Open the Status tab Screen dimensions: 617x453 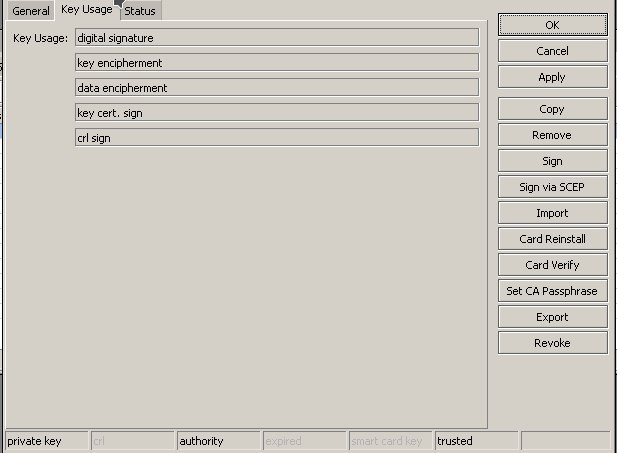click(x=140, y=11)
